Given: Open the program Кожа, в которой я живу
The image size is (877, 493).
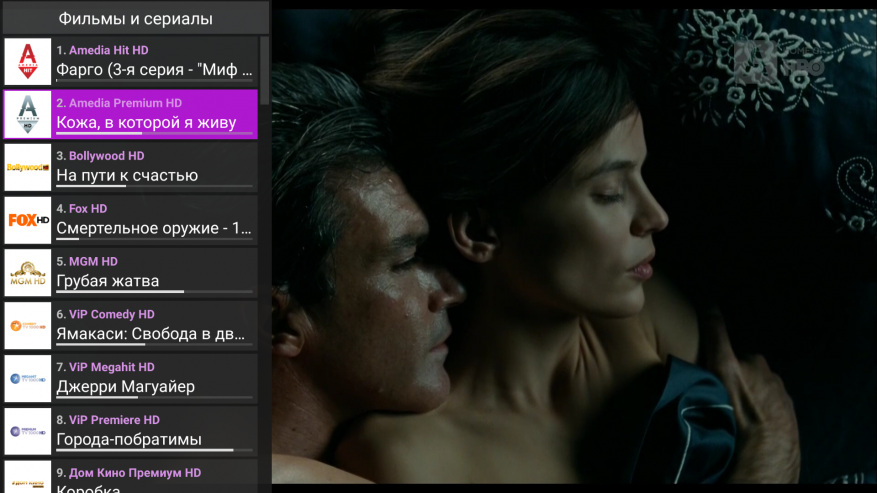Looking at the screenshot, I should point(147,123).
